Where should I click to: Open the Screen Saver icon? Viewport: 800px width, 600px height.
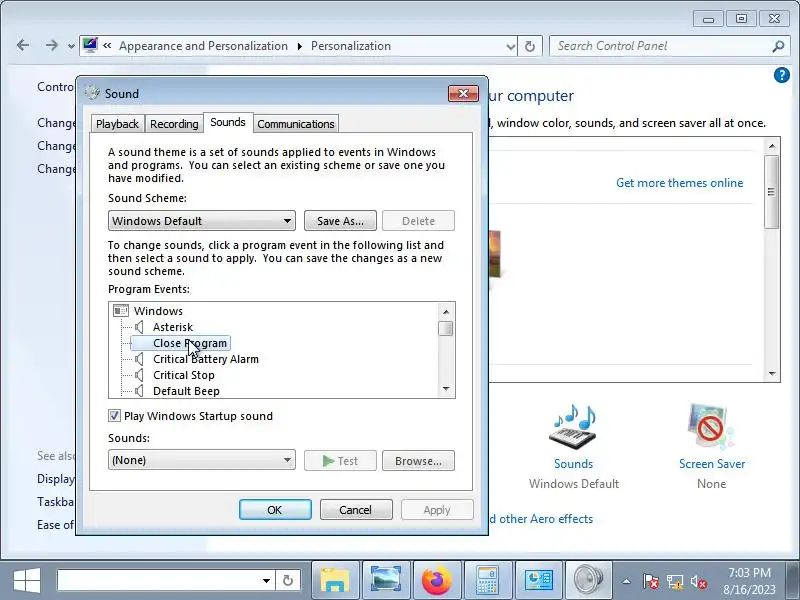[711, 428]
